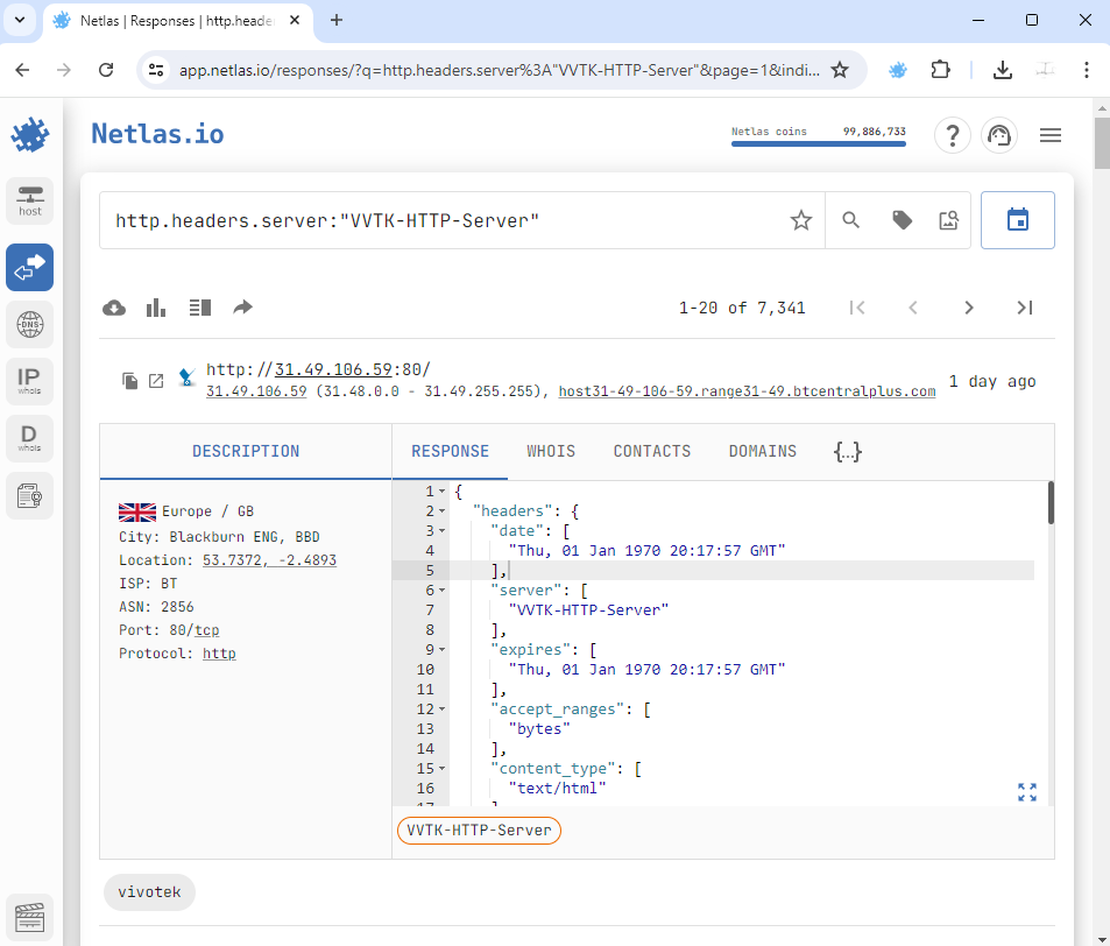Save query with the star icon
This screenshot has height=946, width=1110.
coord(801,220)
